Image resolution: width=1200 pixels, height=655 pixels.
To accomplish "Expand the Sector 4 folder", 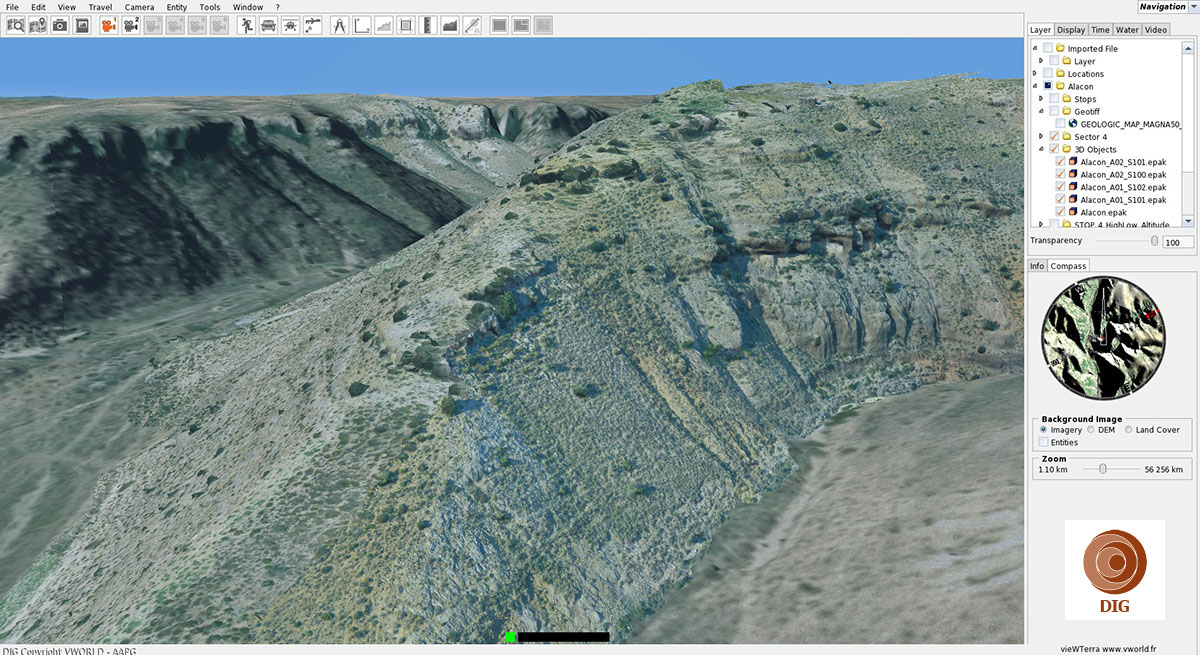I will pos(1041,137).
